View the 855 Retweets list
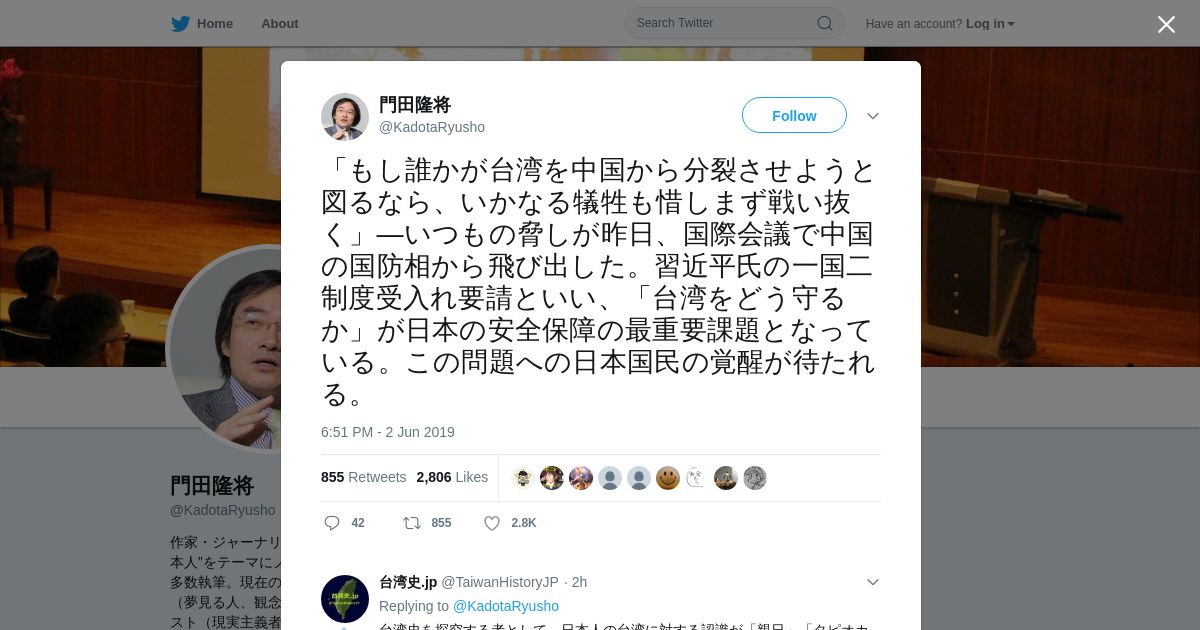Screen dimensions: 1200x630 click(364, 477)
